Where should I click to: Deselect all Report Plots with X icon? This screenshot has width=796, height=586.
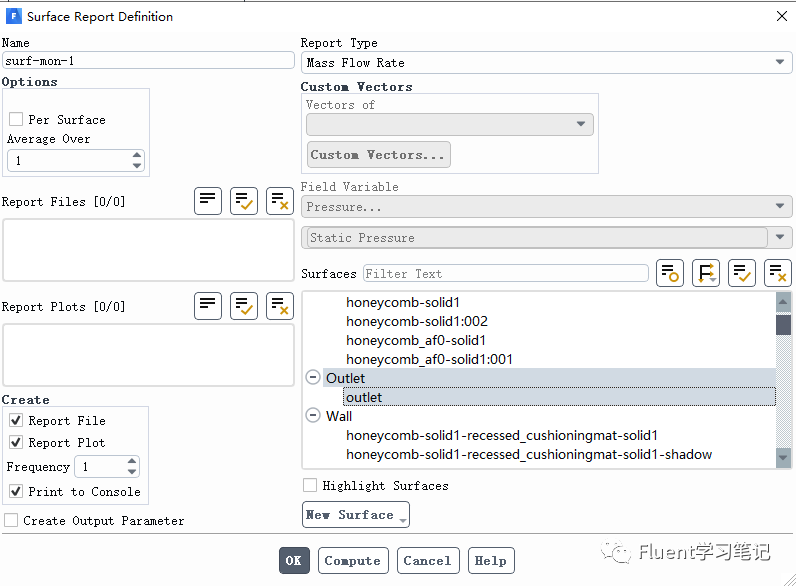pyautogui.click(x=280, y=306)
